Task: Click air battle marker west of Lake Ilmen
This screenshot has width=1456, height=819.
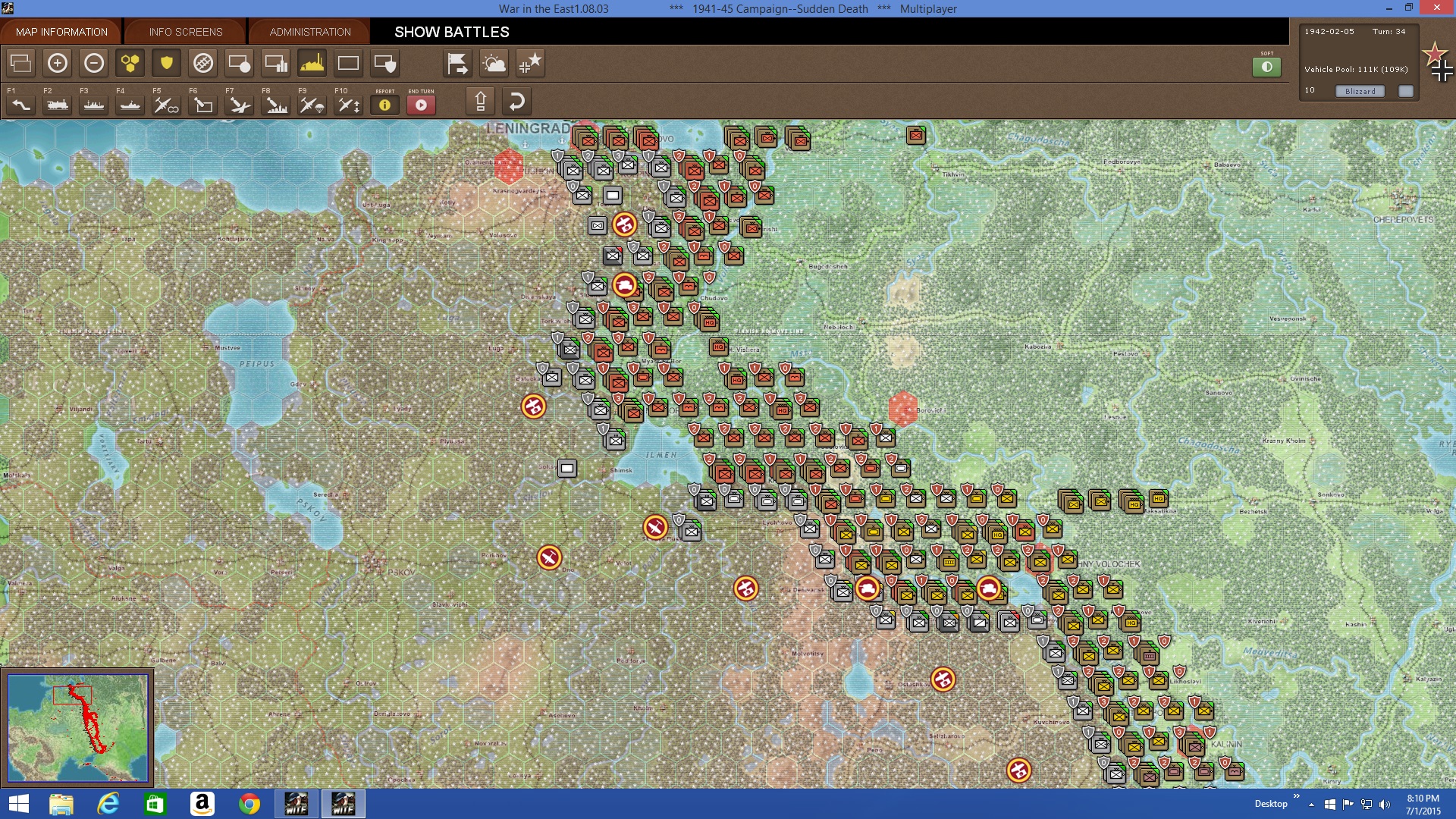Action: (534, 406)
